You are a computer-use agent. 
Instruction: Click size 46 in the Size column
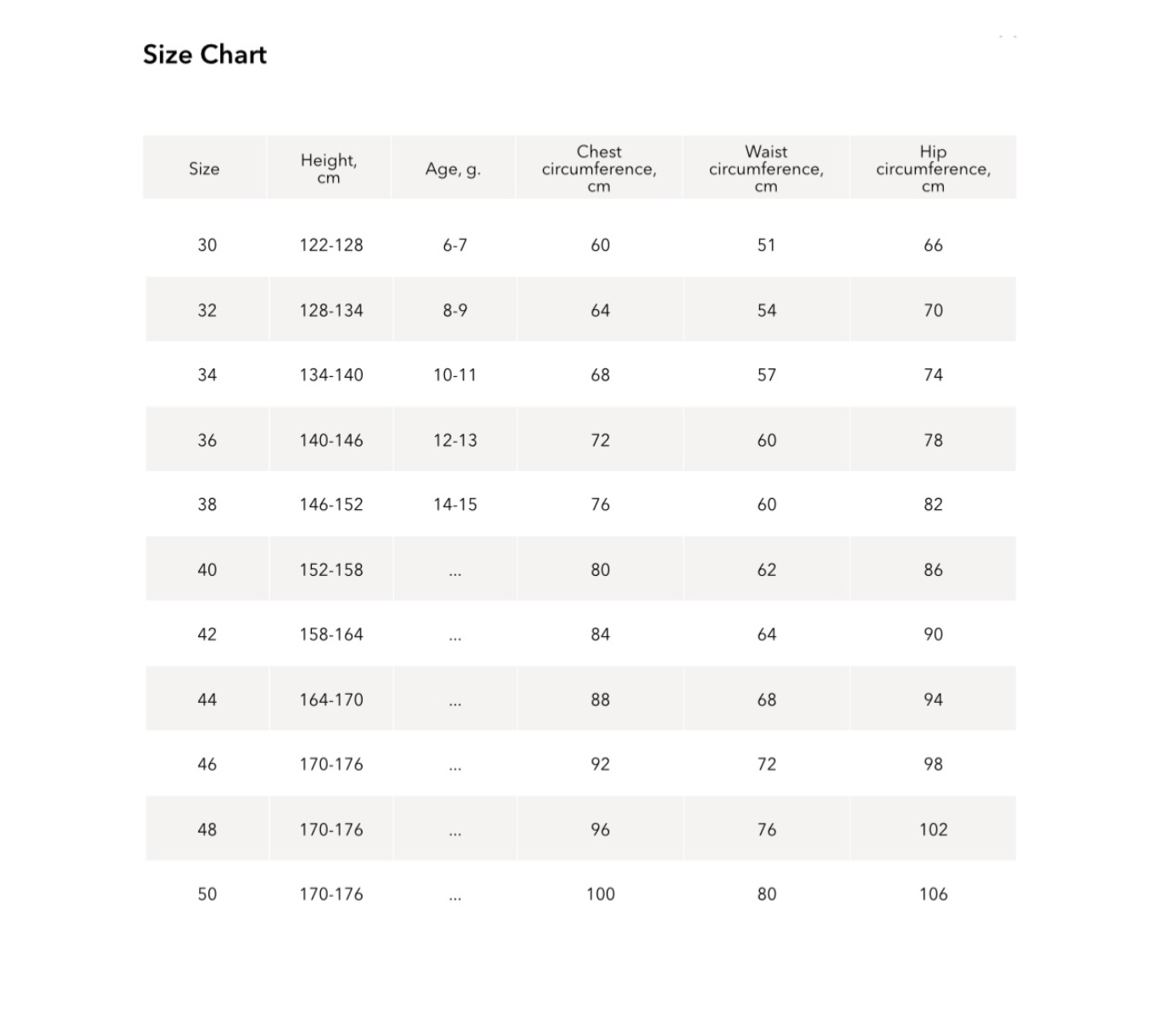207,764
